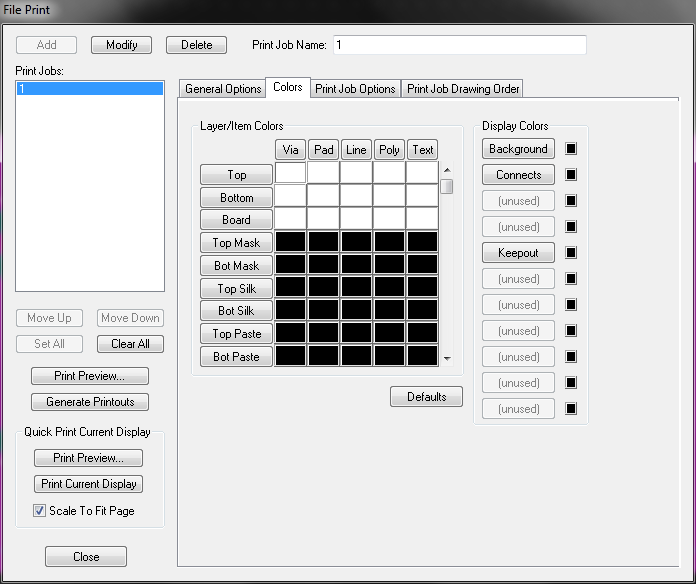This screenshot has width=696, height=584.
Task: Click the Modify button
Action: point(121,45)
